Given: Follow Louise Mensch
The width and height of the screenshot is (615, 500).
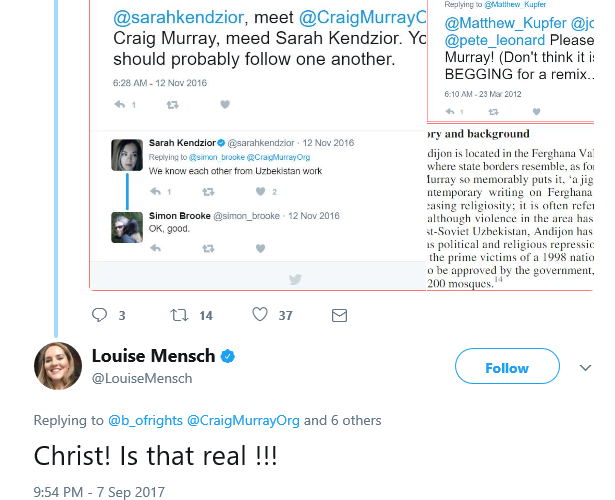Looking at the screenshot, I should (x=506, y=368).
